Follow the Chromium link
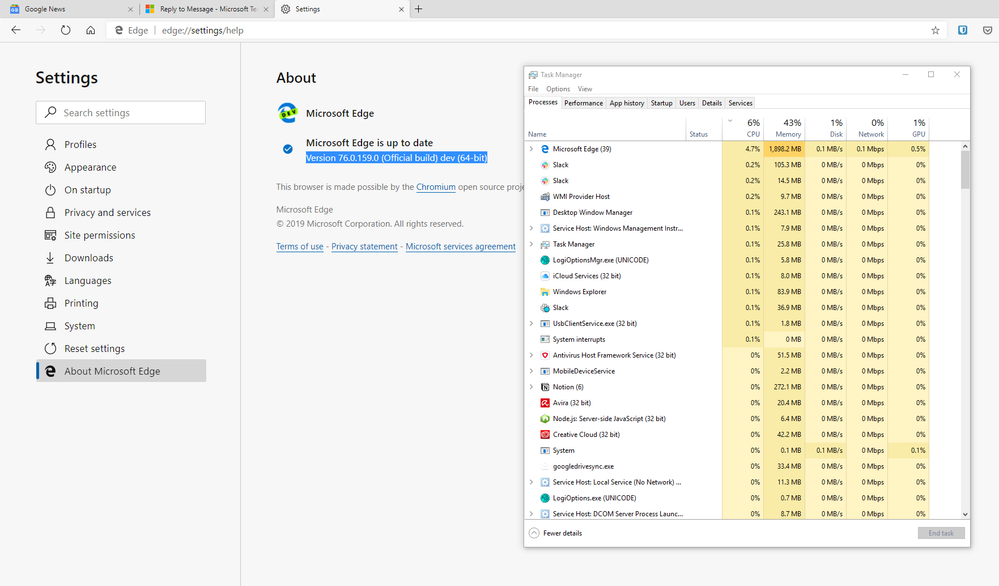Viewport: 999px width, 586px height. tap(436, 187)
